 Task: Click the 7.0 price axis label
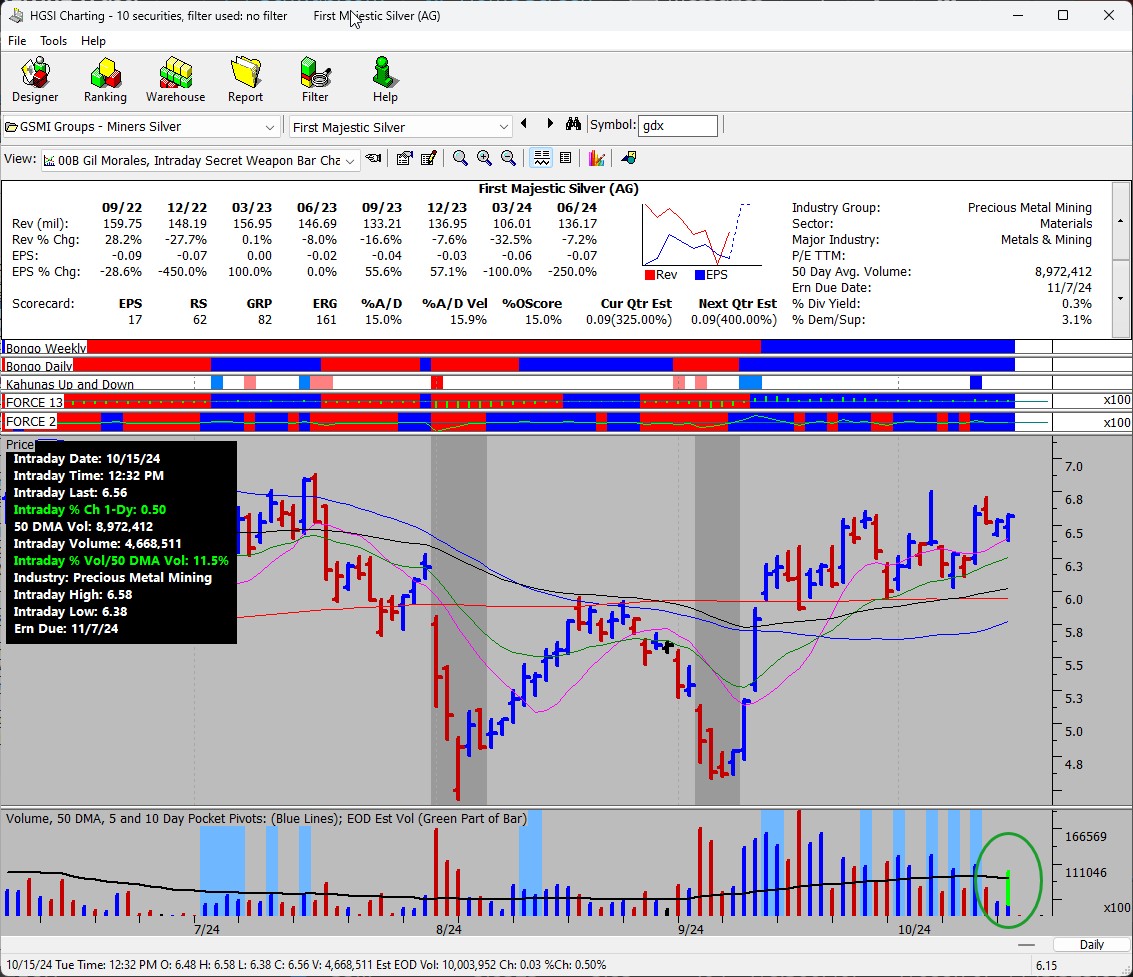click(1073, 467)
